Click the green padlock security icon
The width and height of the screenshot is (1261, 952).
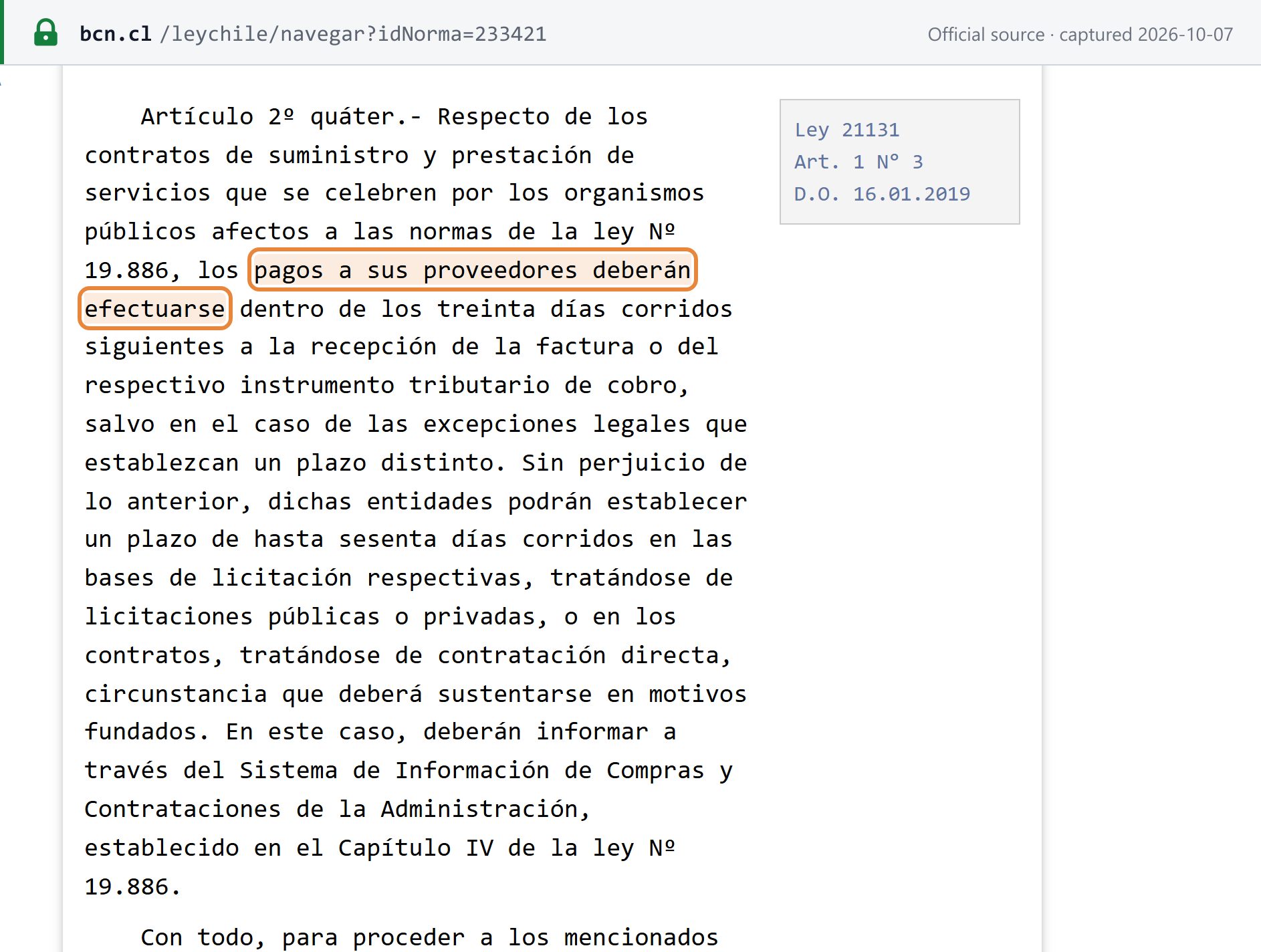click(45, 33)
